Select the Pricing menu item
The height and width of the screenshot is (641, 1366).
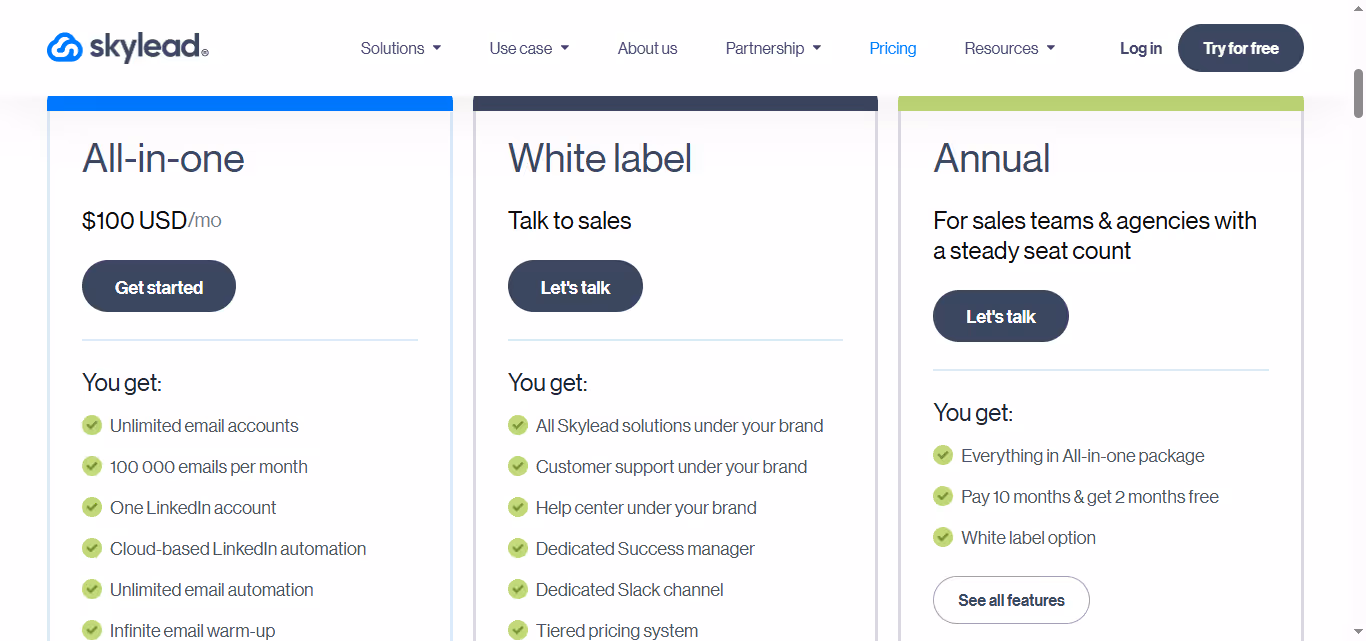892,48
